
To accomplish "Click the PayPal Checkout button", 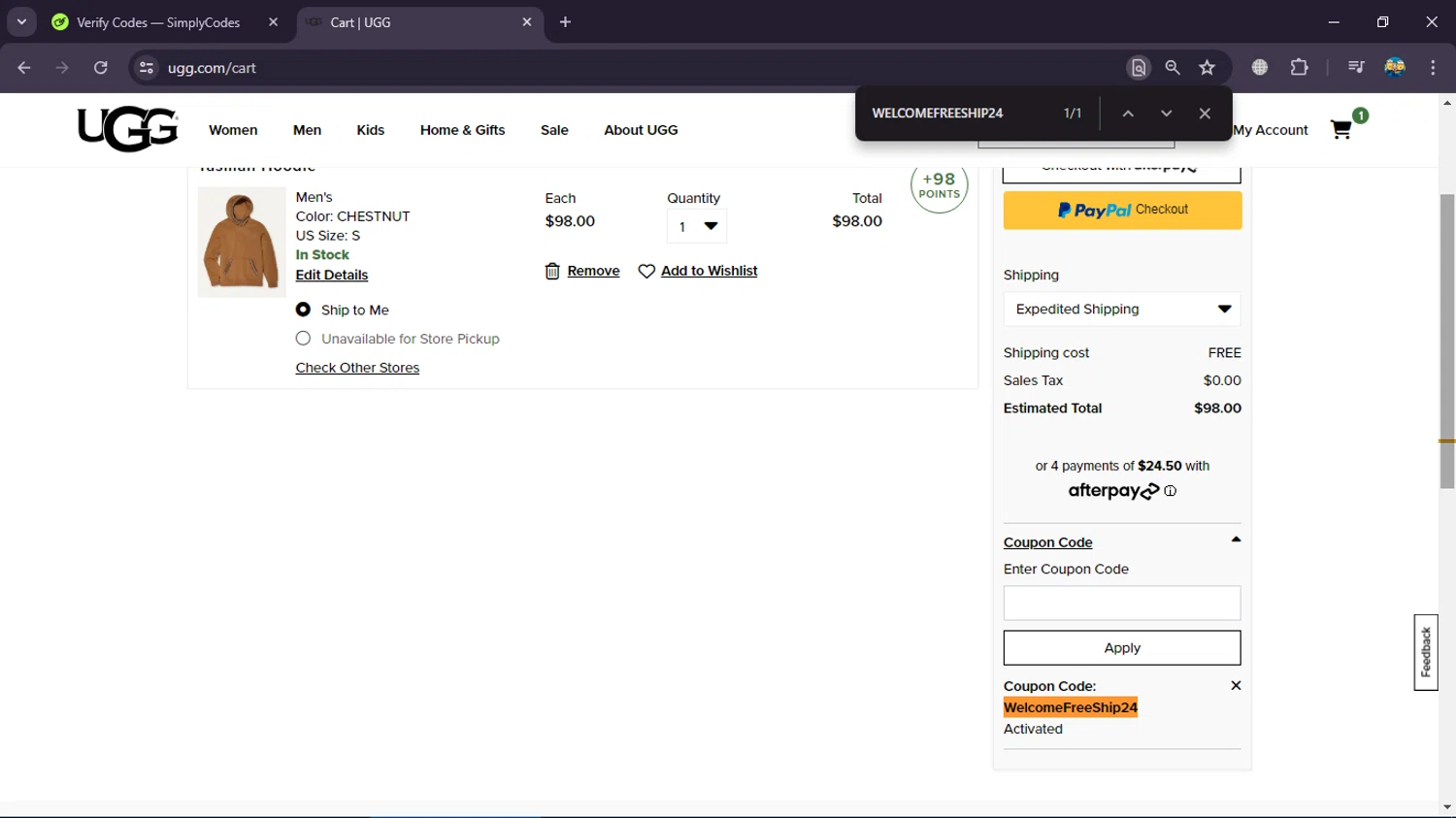I will pyautogui.click(x=1122, y=211).
